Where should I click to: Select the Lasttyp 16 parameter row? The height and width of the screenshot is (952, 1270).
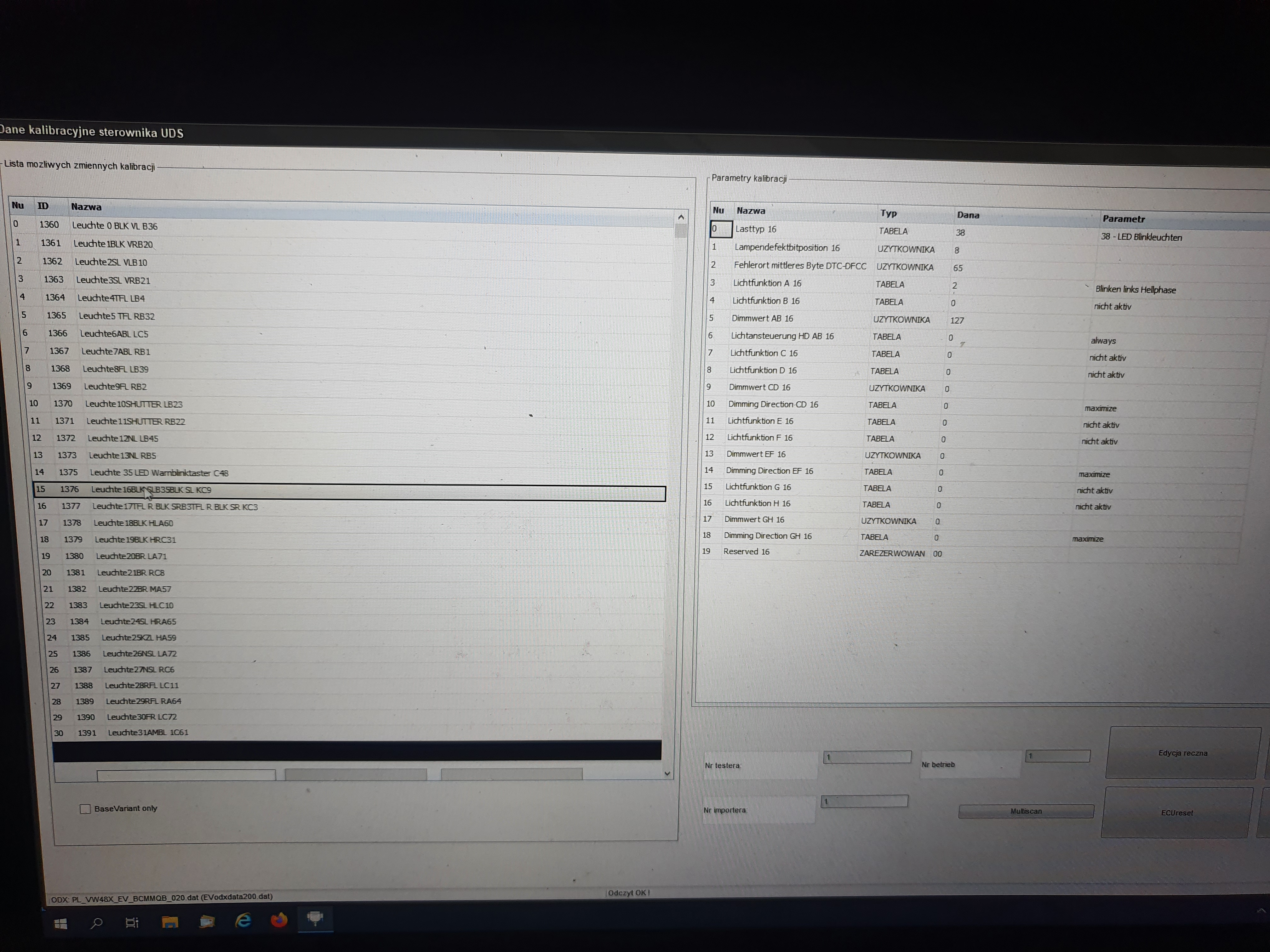756,229
